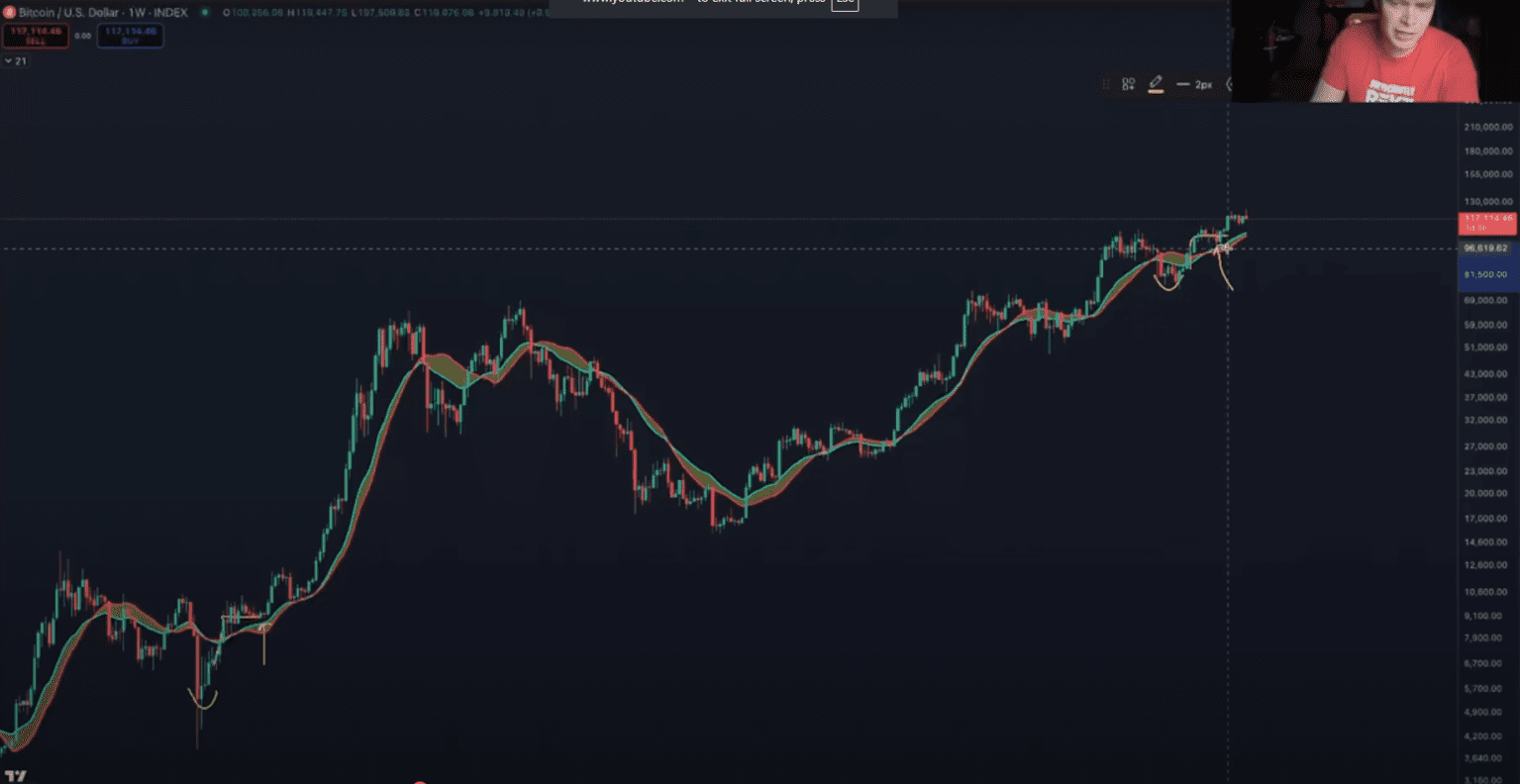
Task: Click the Bitcoin symbol logo icon
Action: (9, 13)
